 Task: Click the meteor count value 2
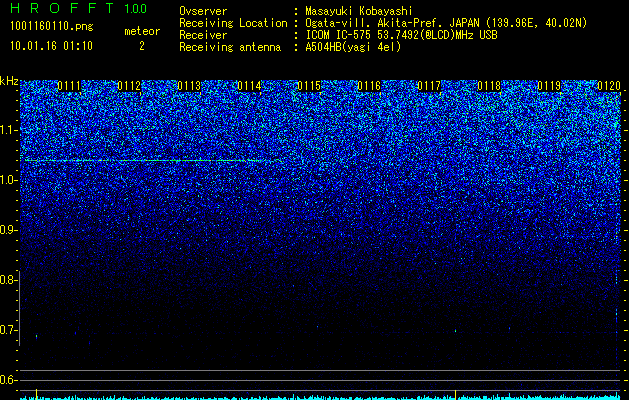coord(142,46)
